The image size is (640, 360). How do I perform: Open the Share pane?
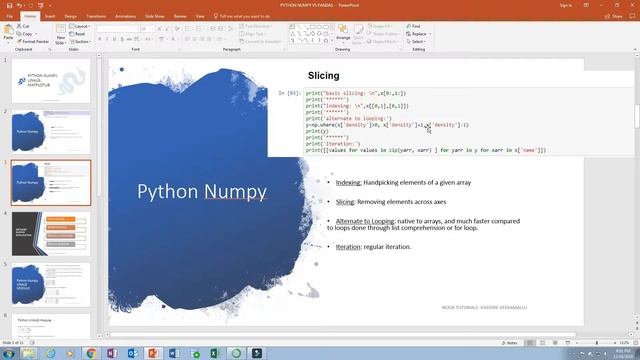pos(614,16)
